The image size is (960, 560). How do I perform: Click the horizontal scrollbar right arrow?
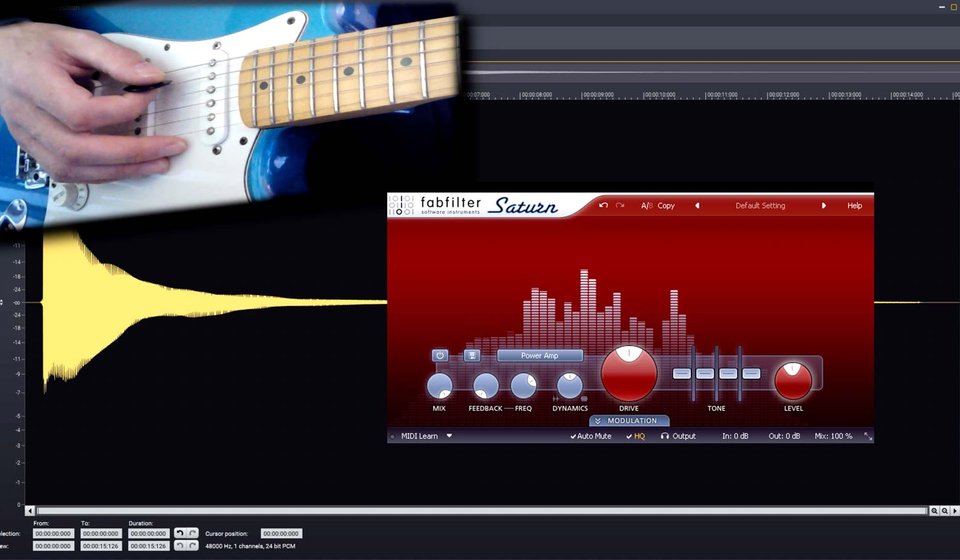[x=954, y=510]
